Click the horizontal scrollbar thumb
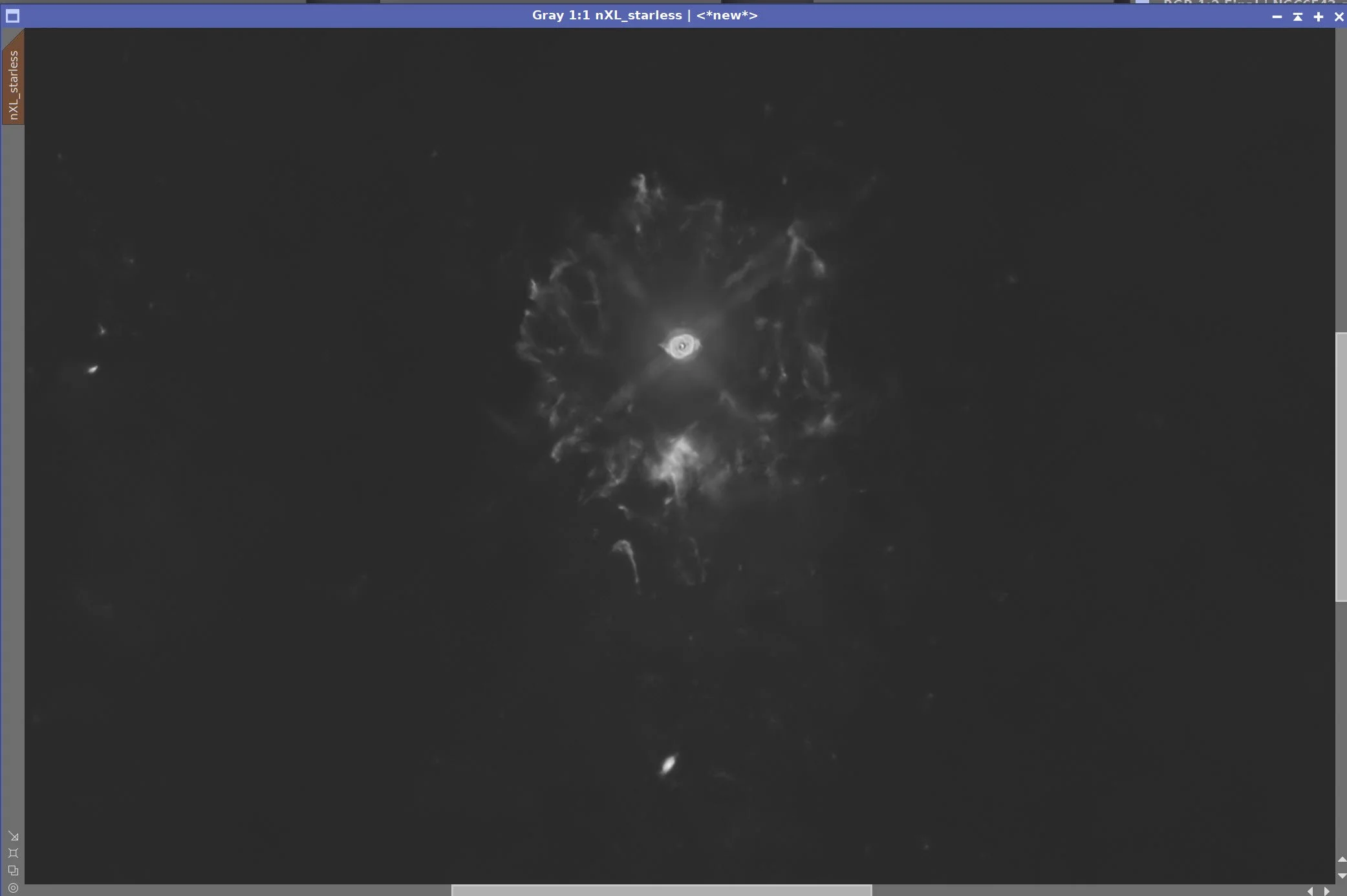This screenshot has width=1347, height=896. coord(661,890)
